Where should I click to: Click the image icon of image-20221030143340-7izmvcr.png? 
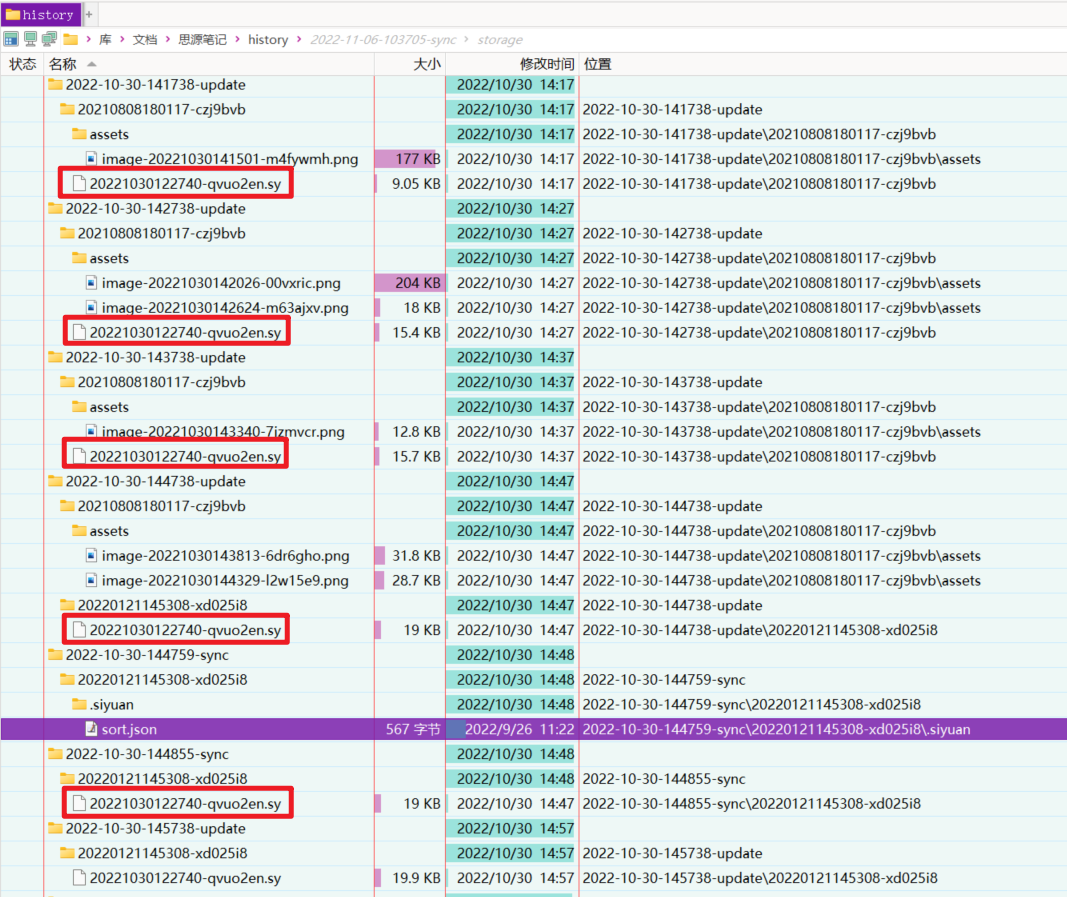tap(91, 431)
